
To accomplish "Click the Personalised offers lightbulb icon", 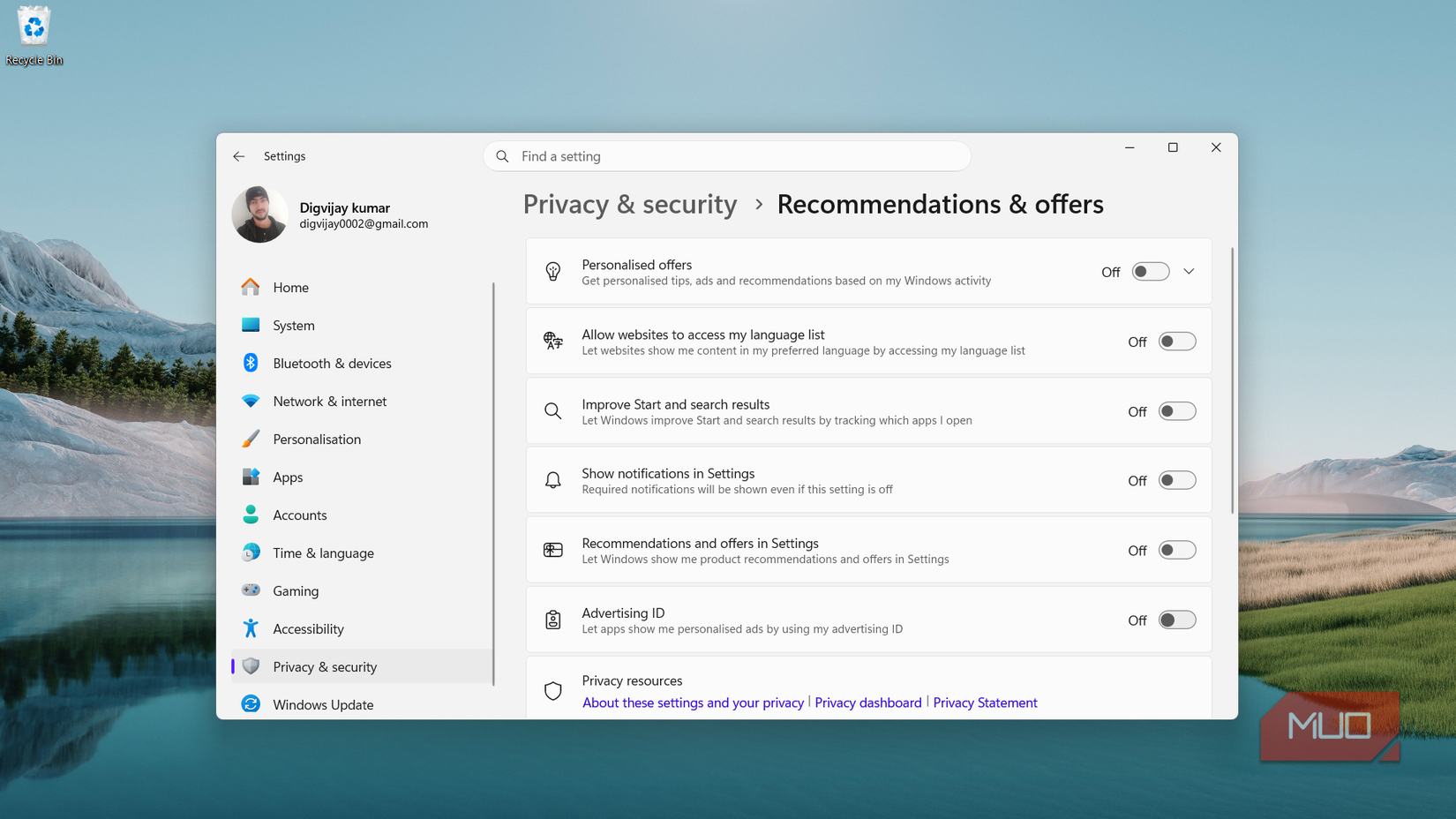I will click(x=553, y=272).
